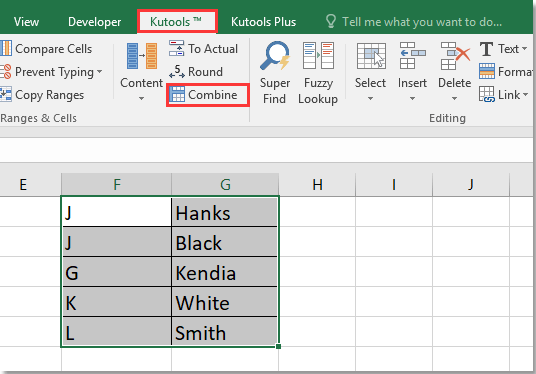This screenshot has height=374, width=536.
Task: Select the J cell beside Black
Action: (x=117, y=242)
